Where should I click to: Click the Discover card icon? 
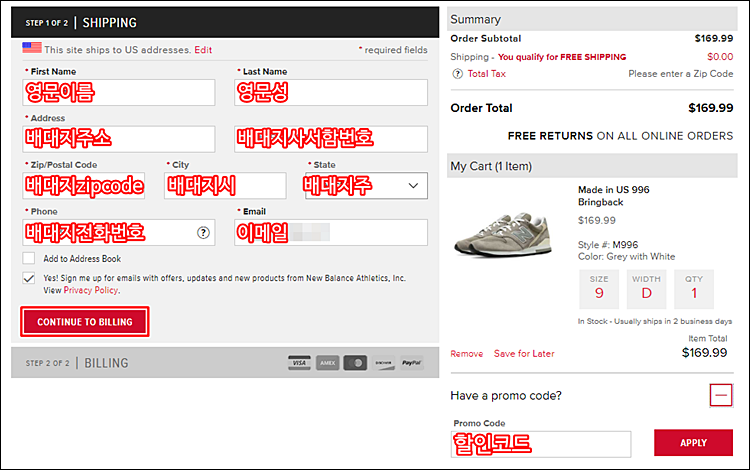(384, 363)
